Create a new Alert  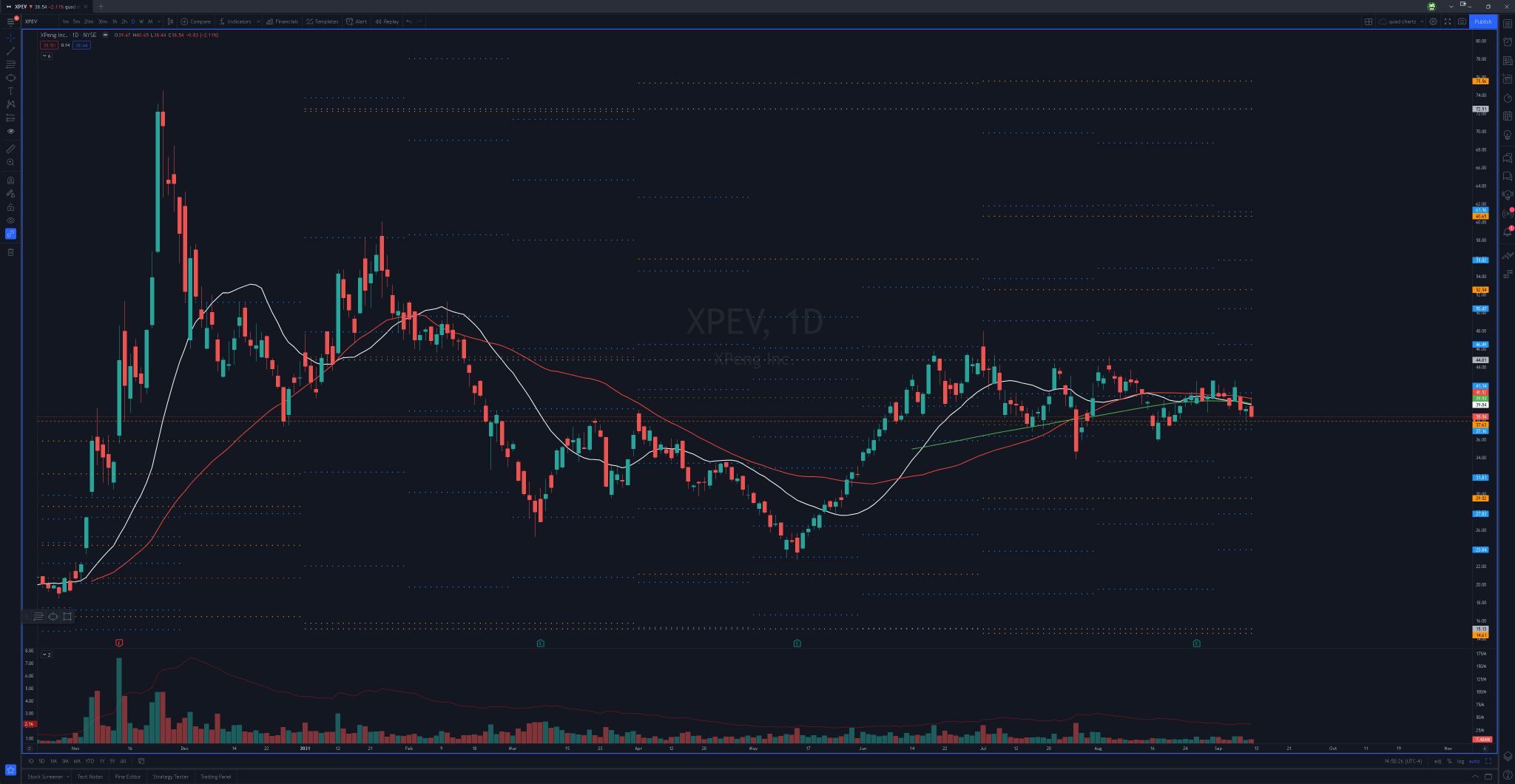click(x=357, y=21)
